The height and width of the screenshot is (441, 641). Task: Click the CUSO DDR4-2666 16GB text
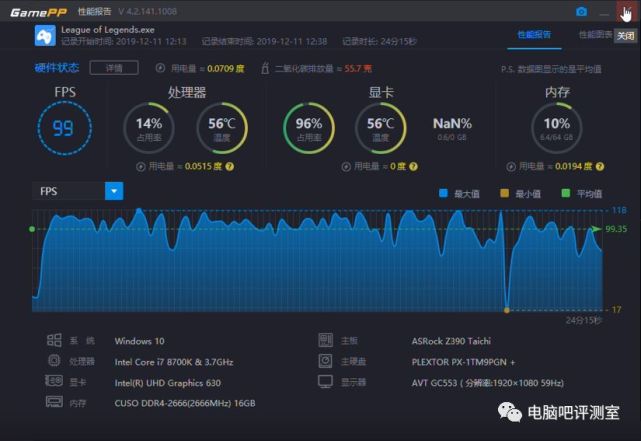coord(185,403)
